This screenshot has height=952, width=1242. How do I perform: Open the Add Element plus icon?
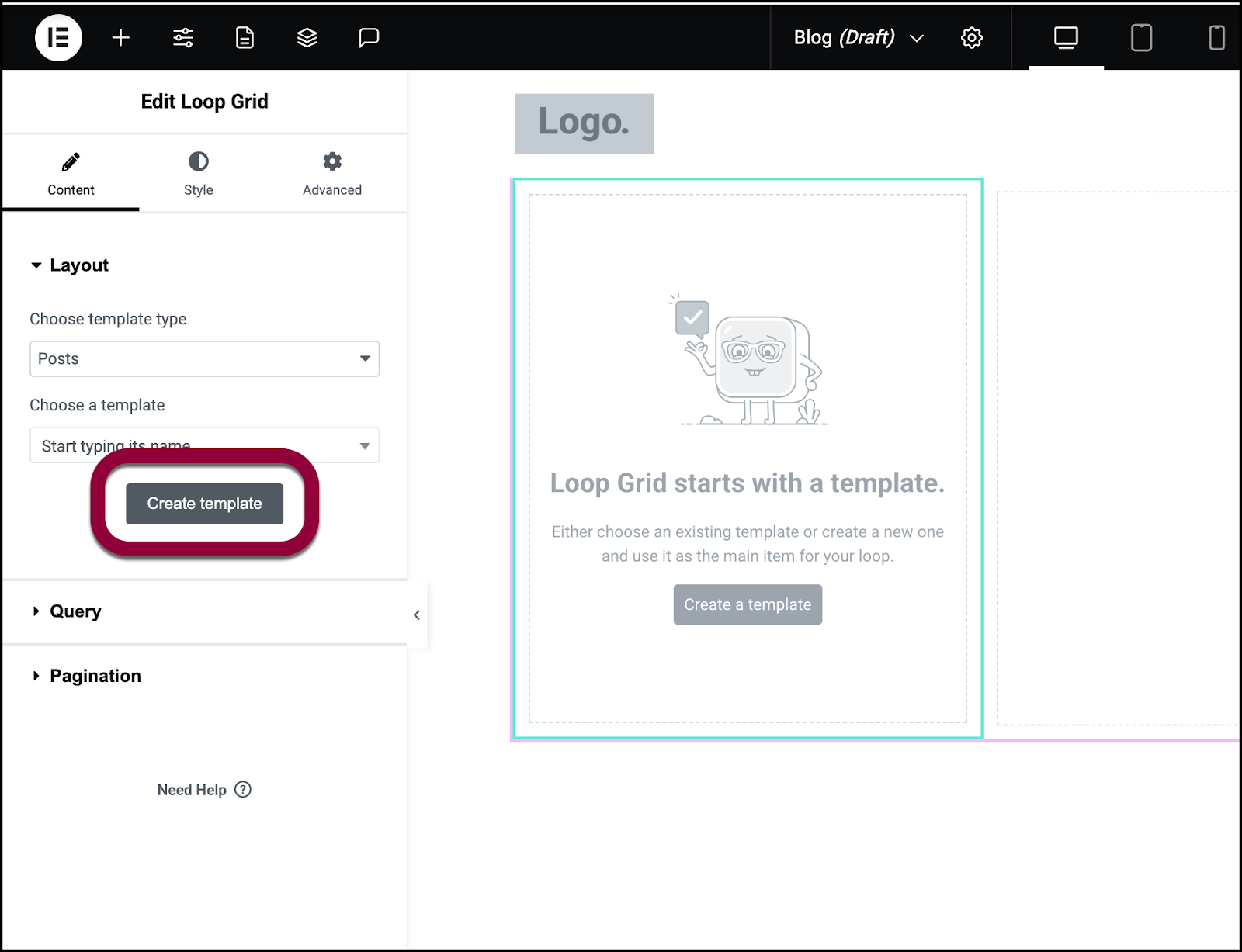click(x=121, y=37)
